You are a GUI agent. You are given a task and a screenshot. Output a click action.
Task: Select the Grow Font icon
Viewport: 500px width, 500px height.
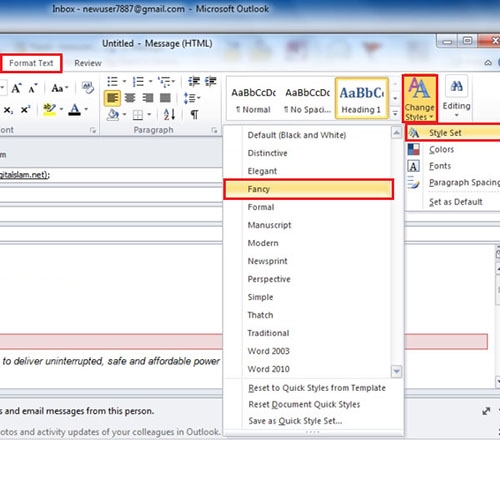16,88
